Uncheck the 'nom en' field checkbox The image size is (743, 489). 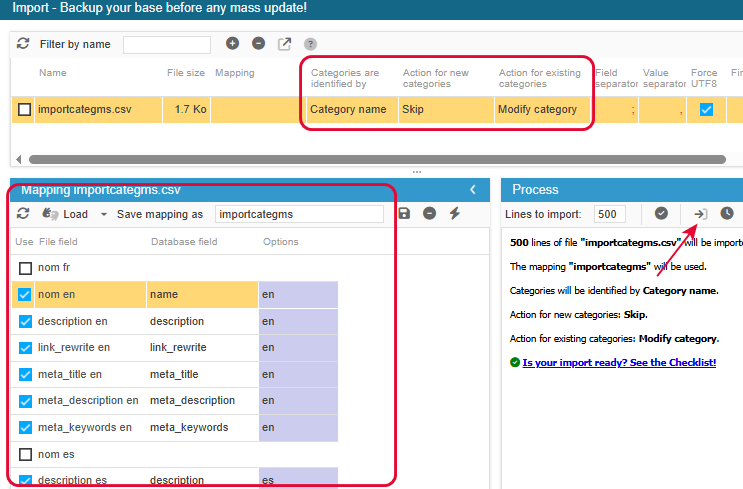point(25,295)
